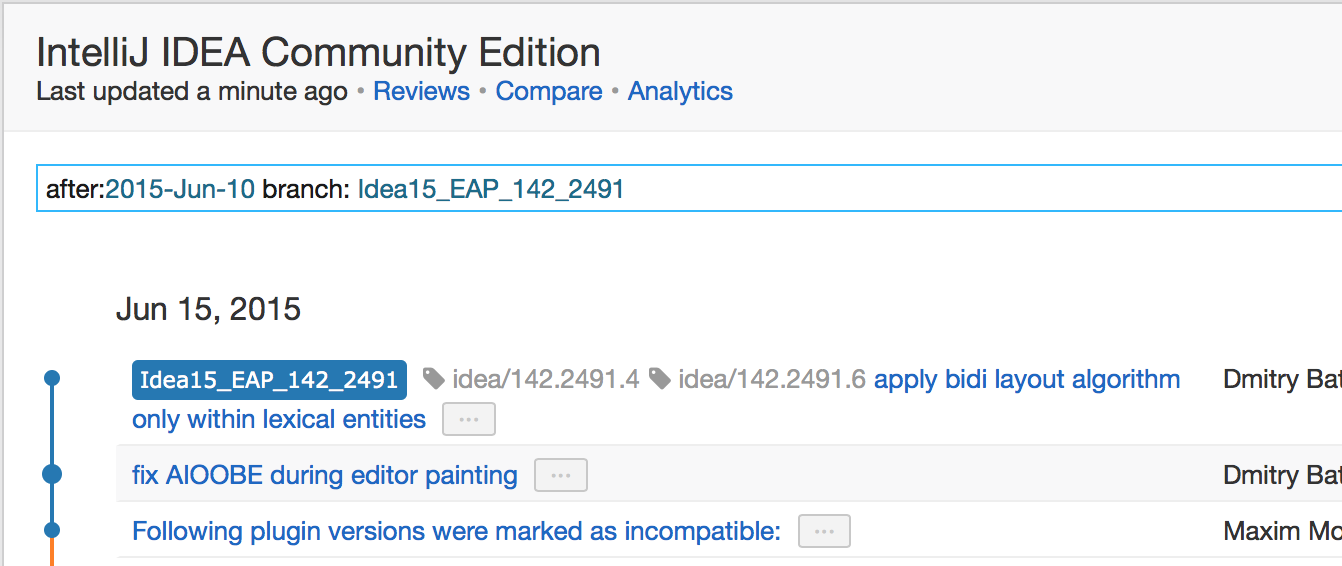
Task: Select the second commit graph node
Action: [52, 474]
